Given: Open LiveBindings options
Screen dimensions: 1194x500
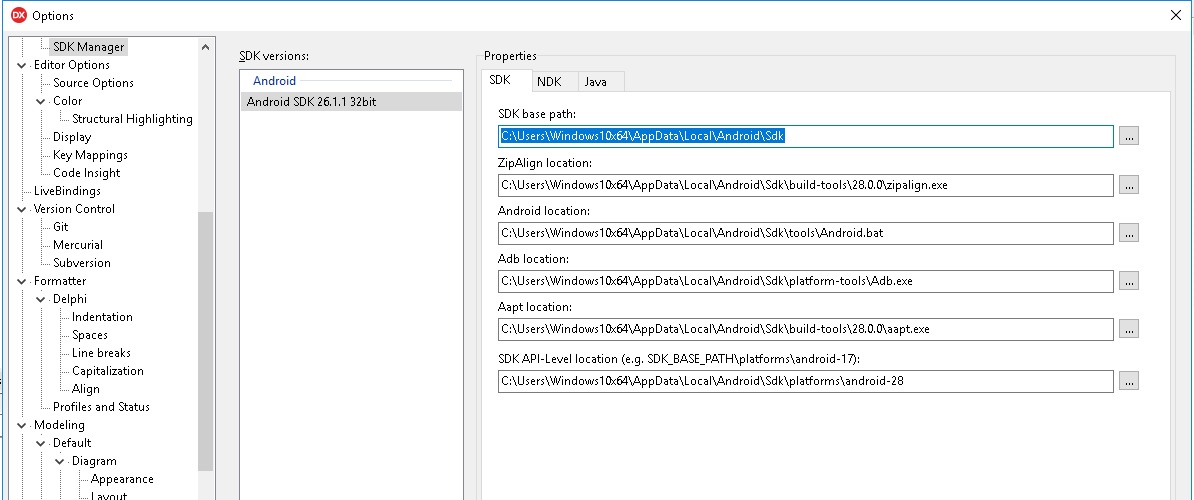Looking at the screenshot, I should point(67,191).
